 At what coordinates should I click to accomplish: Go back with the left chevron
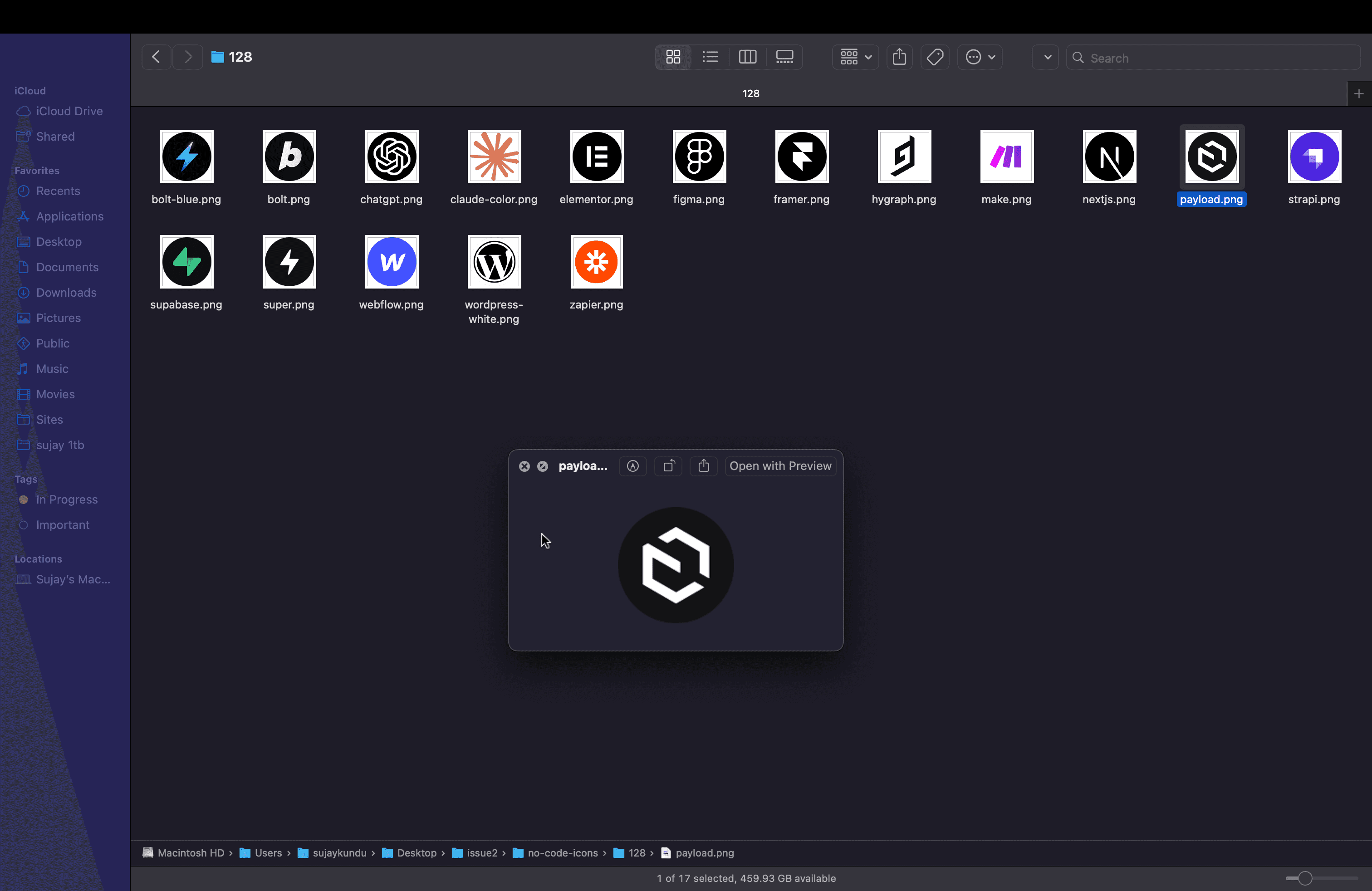[156, 57]
